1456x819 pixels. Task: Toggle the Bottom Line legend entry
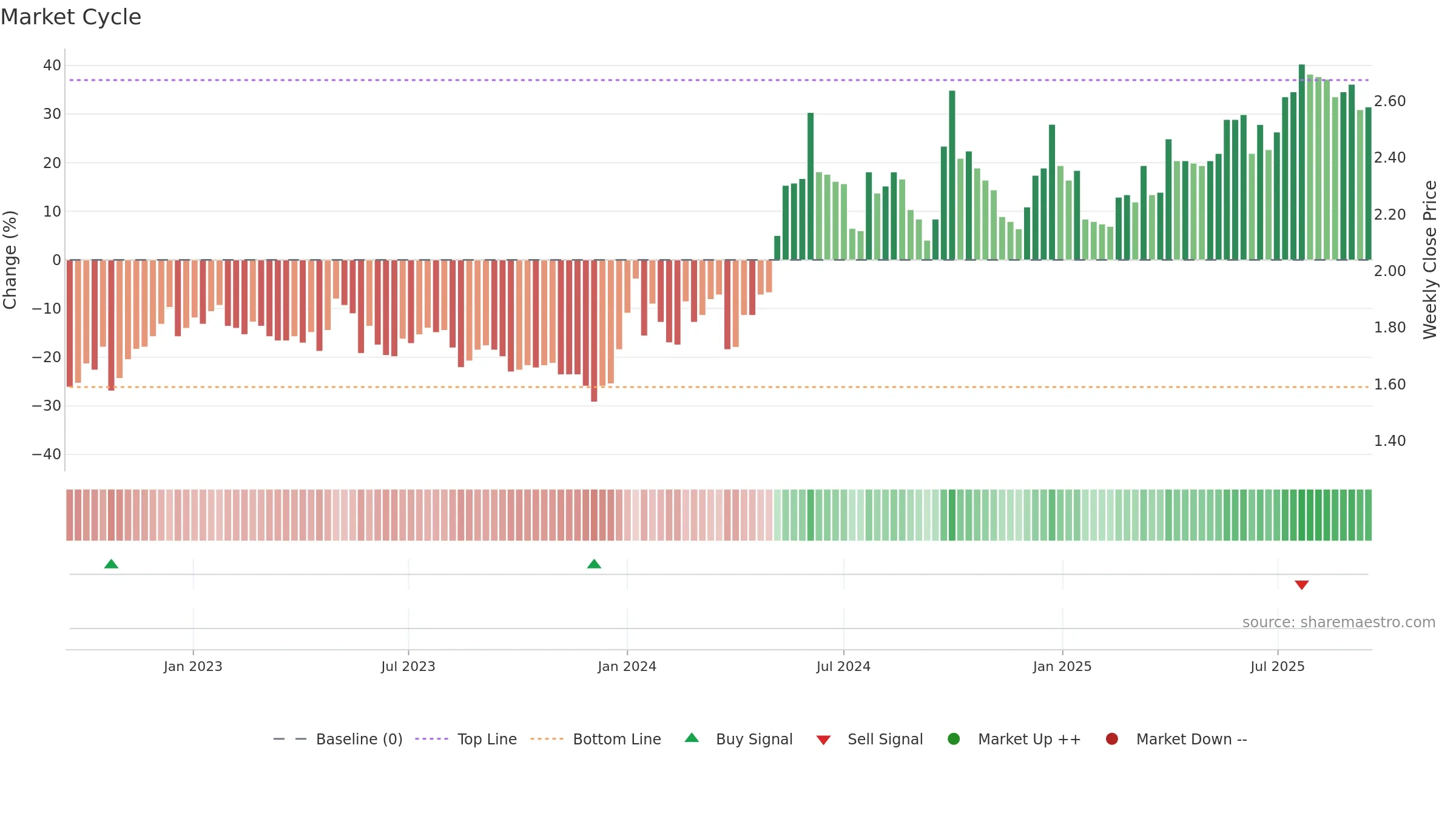click(x=596, y=739)
